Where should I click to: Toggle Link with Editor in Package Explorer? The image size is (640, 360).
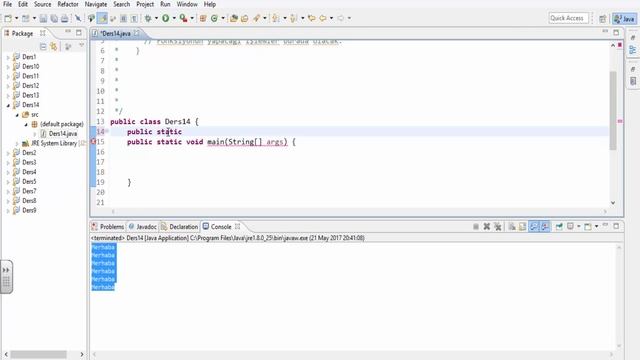pyautogui.click(x=53, y=47)
